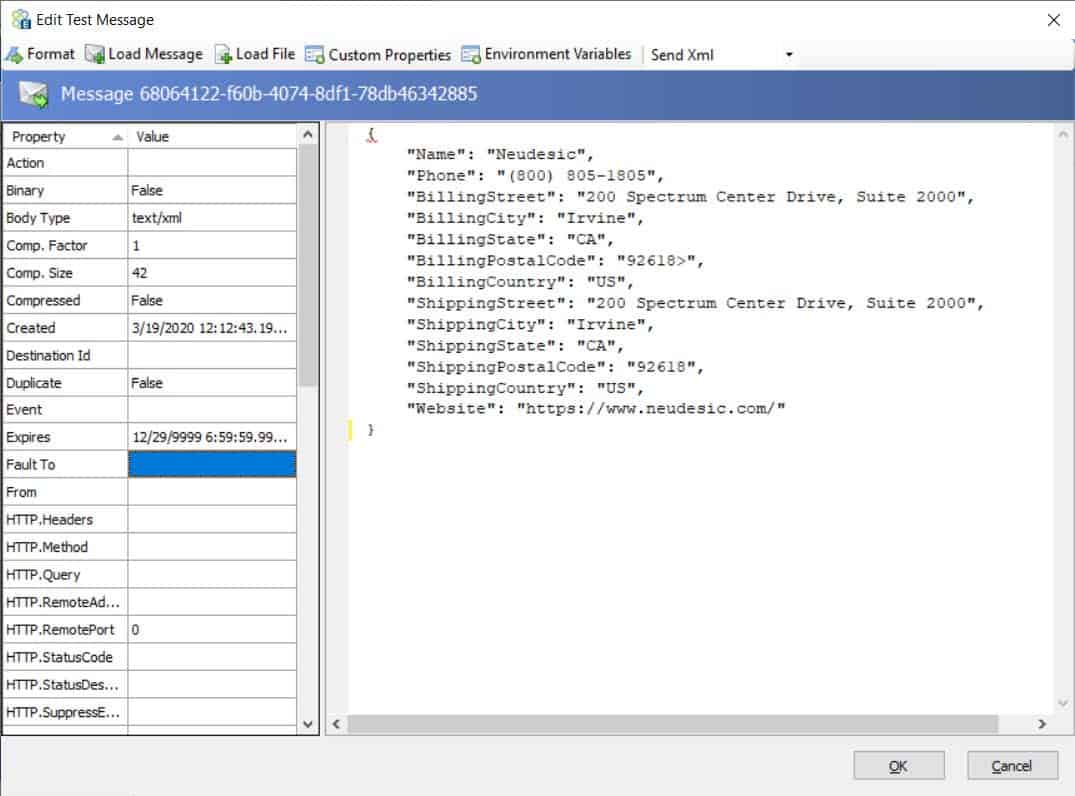Image resolution: width=1075 pixels, height=796 pixels.
Task: Click the editor horizontal scroll left arrow
Action: pos(336,724)
